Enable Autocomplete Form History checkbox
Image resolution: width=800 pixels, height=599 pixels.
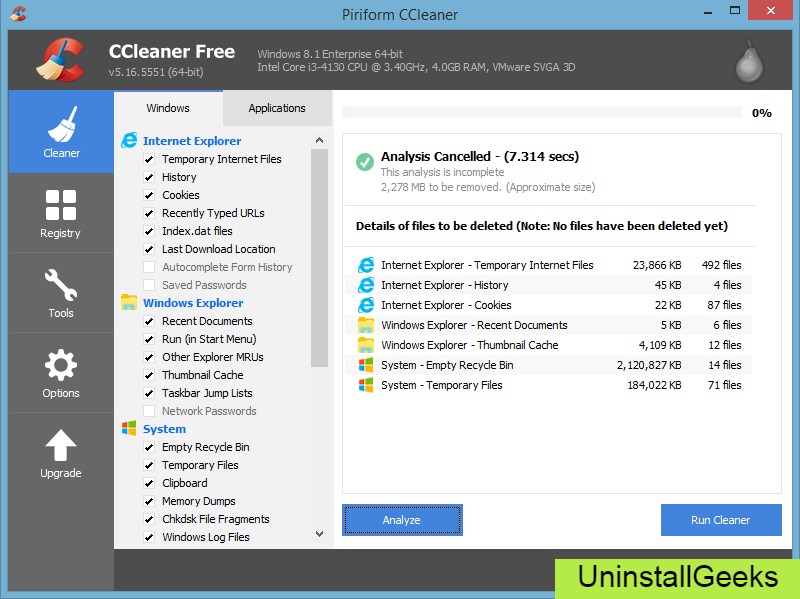(149, 267)
